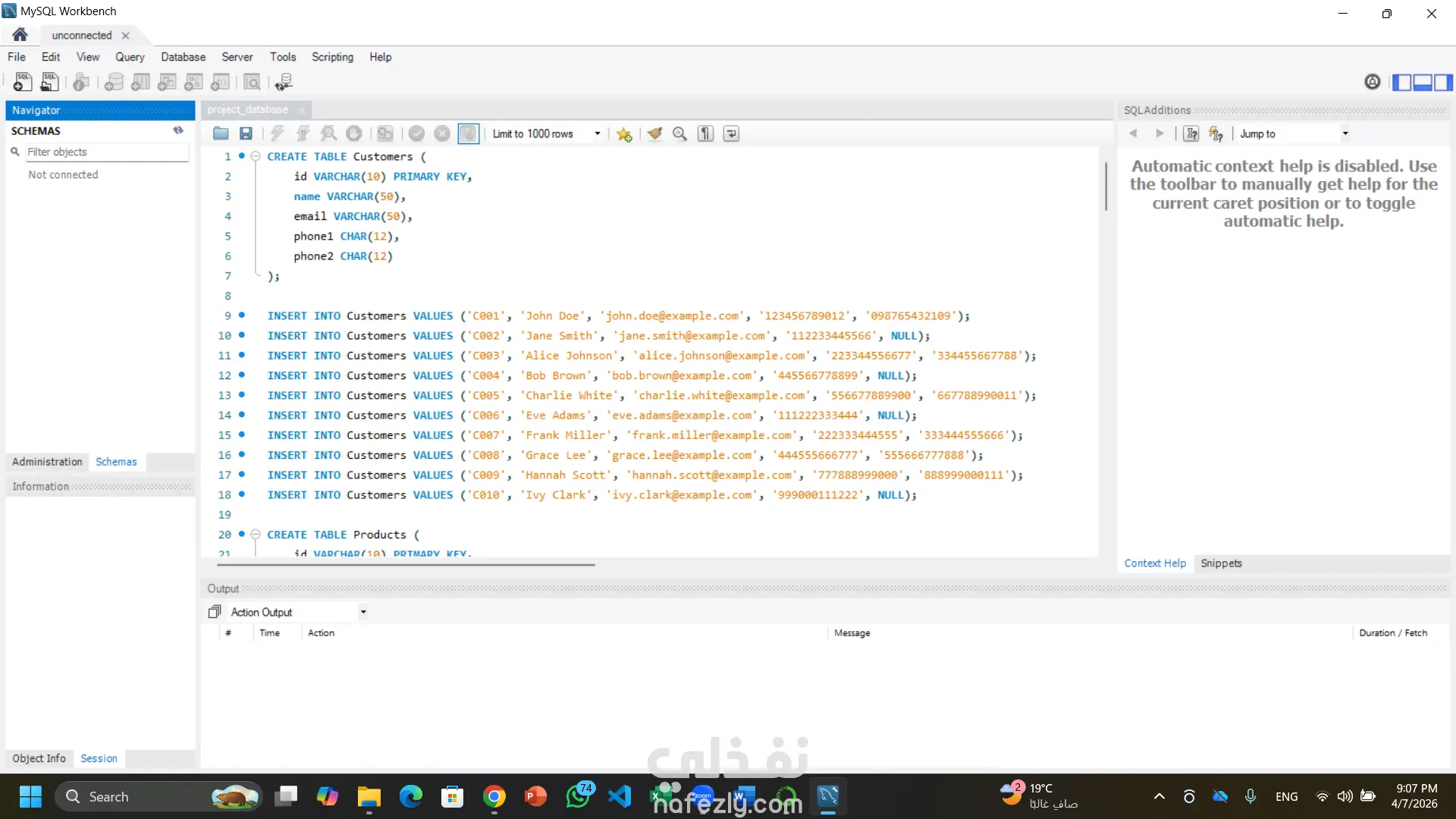Screen dimensions: 1456x819
Task: Open File Explorer from the taskbar
Action: tap(369, 797)
